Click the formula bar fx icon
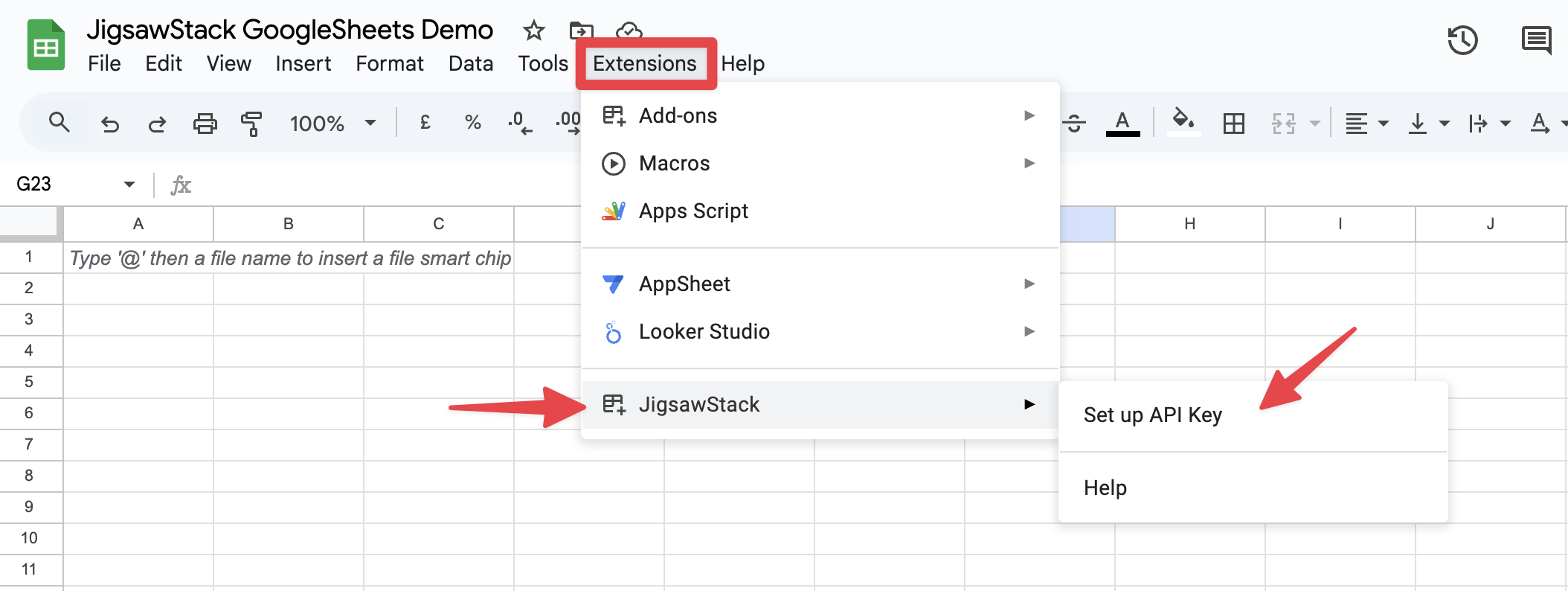This screenshot has width=1568, height=591. 181,185
